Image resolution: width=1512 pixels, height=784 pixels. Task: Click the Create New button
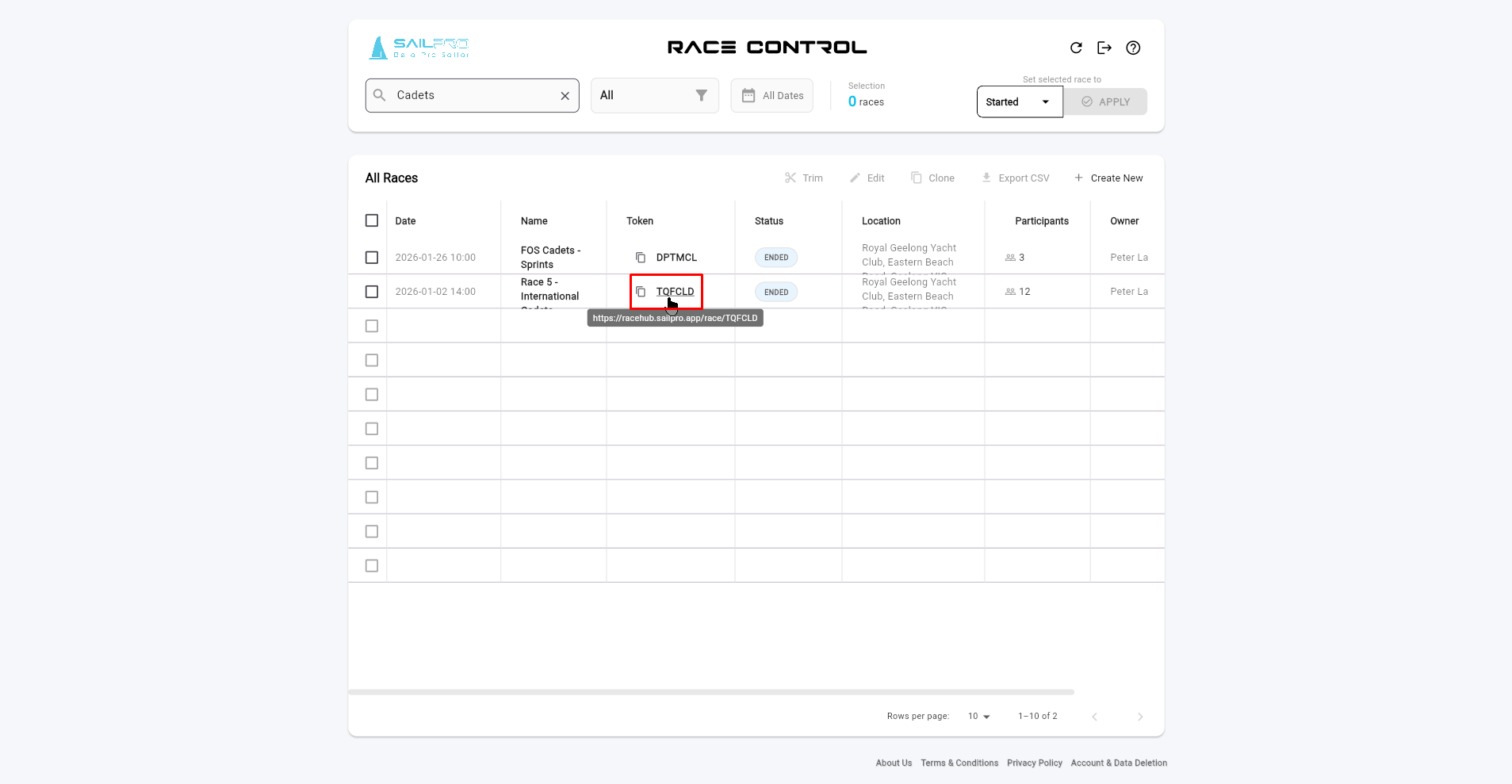tap(1108, 178)
